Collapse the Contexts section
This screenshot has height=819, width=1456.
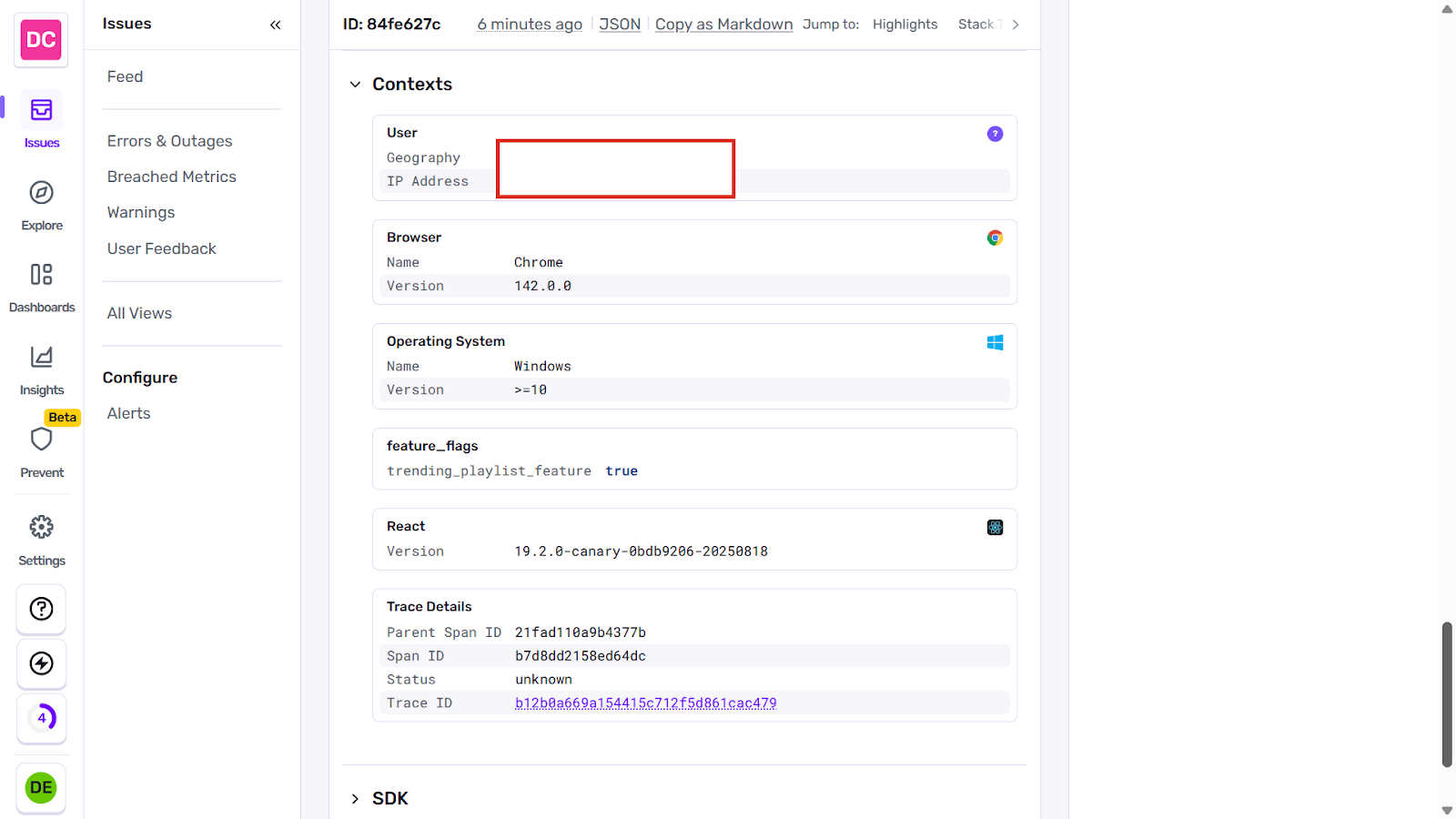(x=355, y=84)
